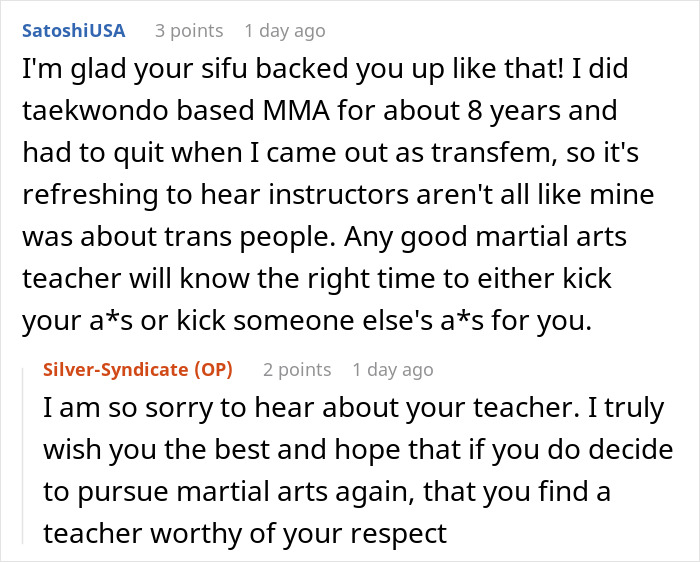Click the "3 points" score label
The image size is (700, 562).
(x=190, y=30)
